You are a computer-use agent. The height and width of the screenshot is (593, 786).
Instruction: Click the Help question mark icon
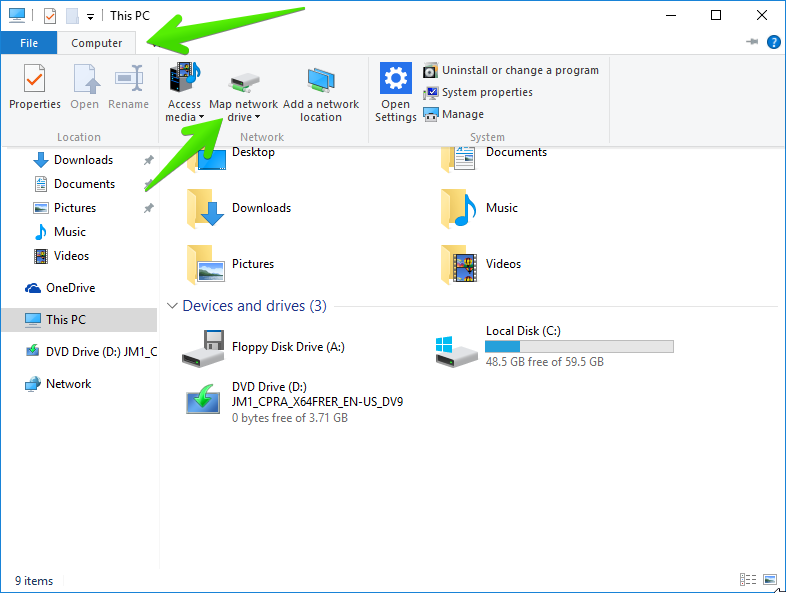pos(773,42)
